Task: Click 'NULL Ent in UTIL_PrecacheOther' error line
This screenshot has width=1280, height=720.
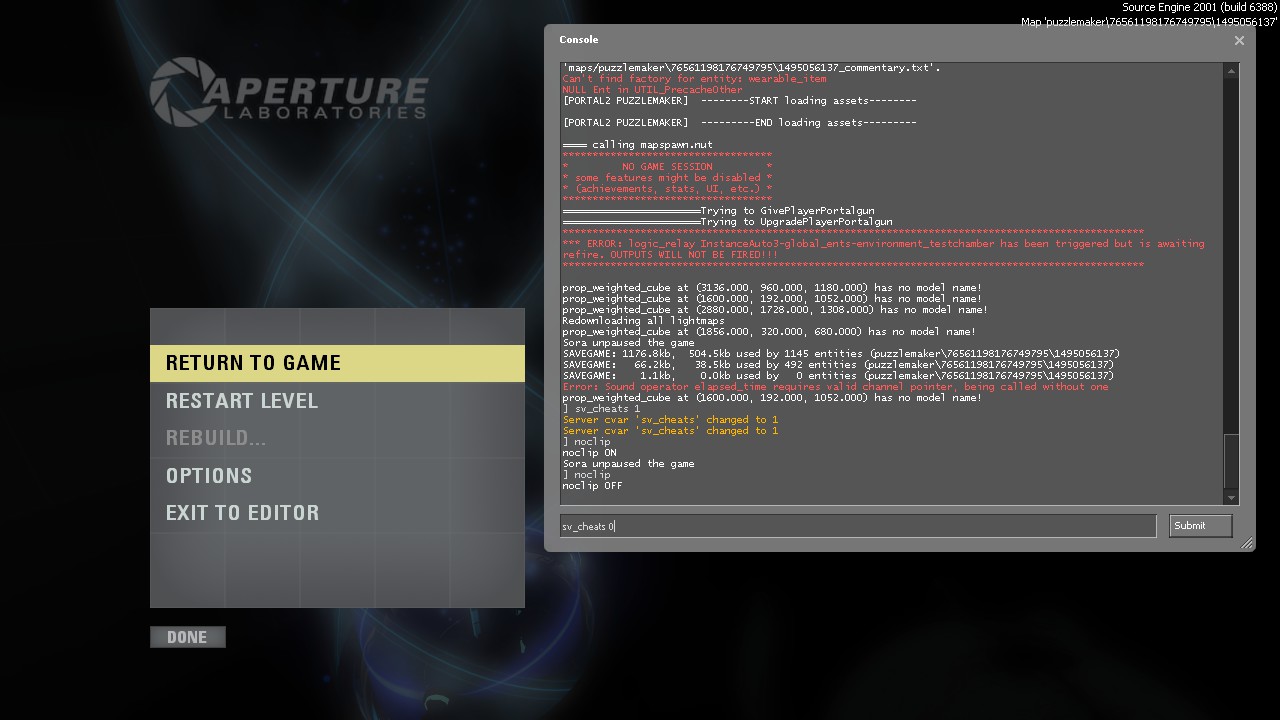Action: 652,90
